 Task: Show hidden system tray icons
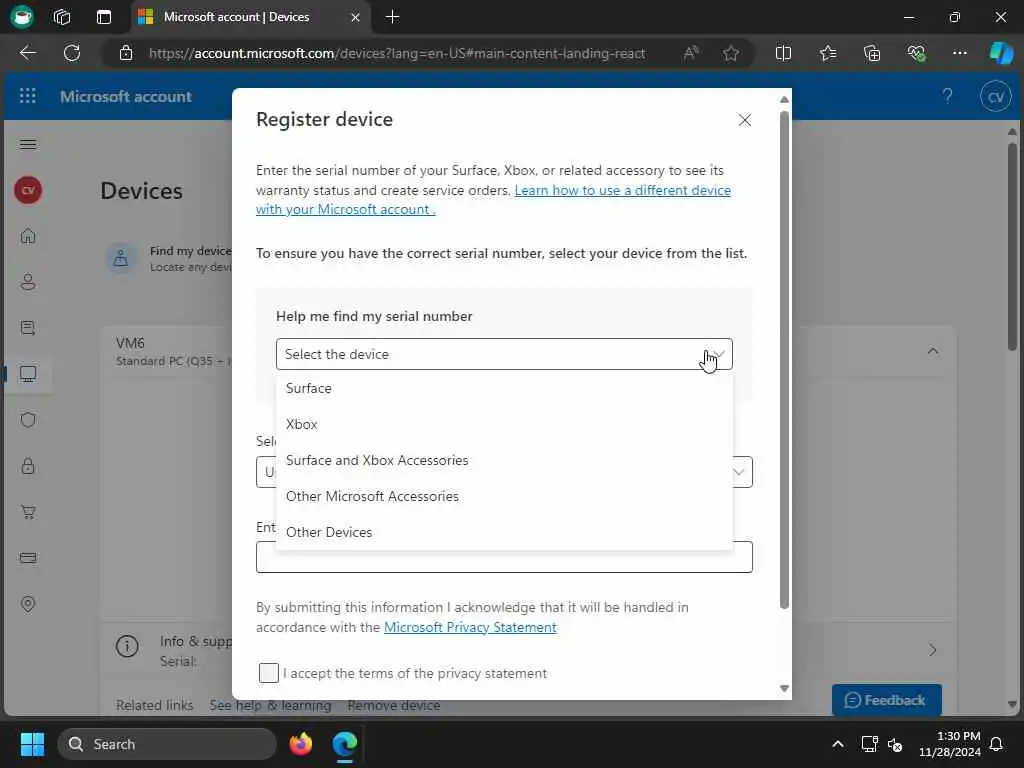pos(838,744)
